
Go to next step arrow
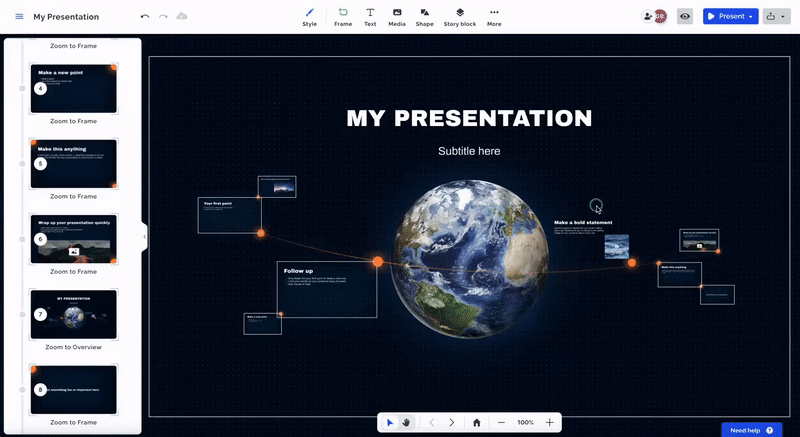pyautogui.click(x=452, y=422)
